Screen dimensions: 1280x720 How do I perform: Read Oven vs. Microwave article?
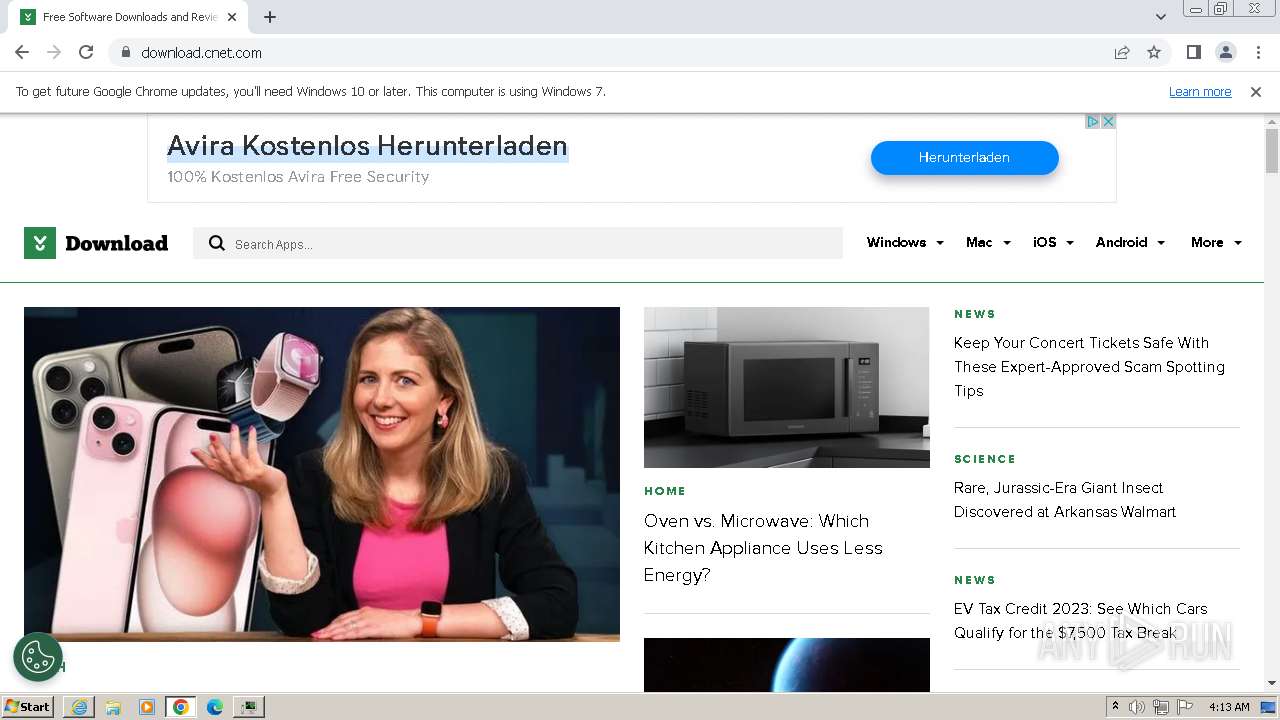coord(763,548)
